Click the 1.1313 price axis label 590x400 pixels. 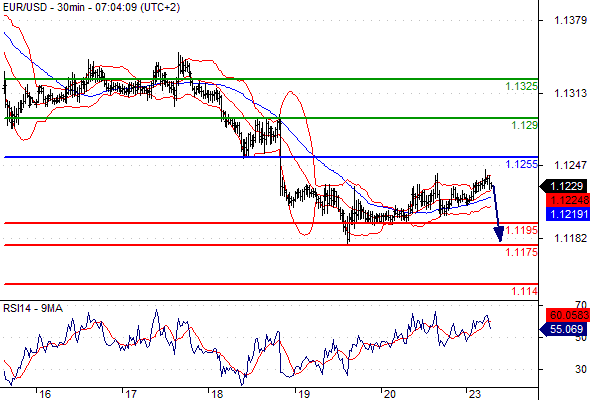point(570,93)
